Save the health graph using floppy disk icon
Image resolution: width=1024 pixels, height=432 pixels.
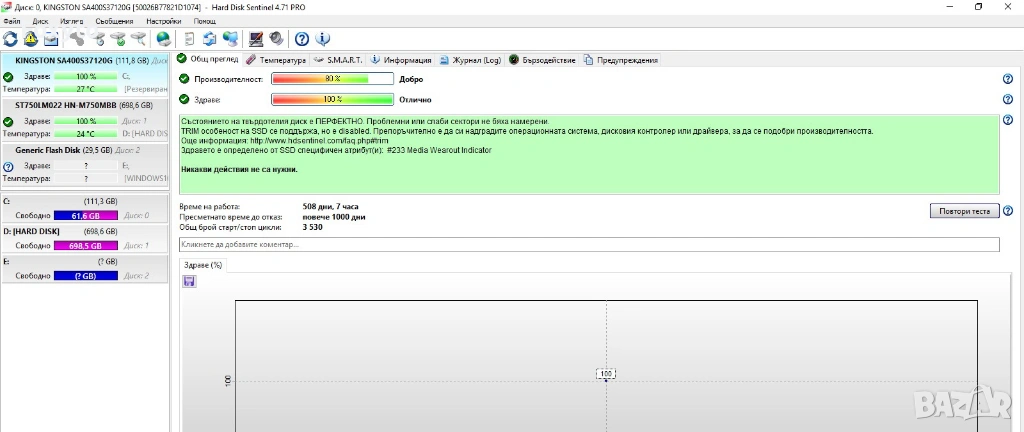point(190,282)
